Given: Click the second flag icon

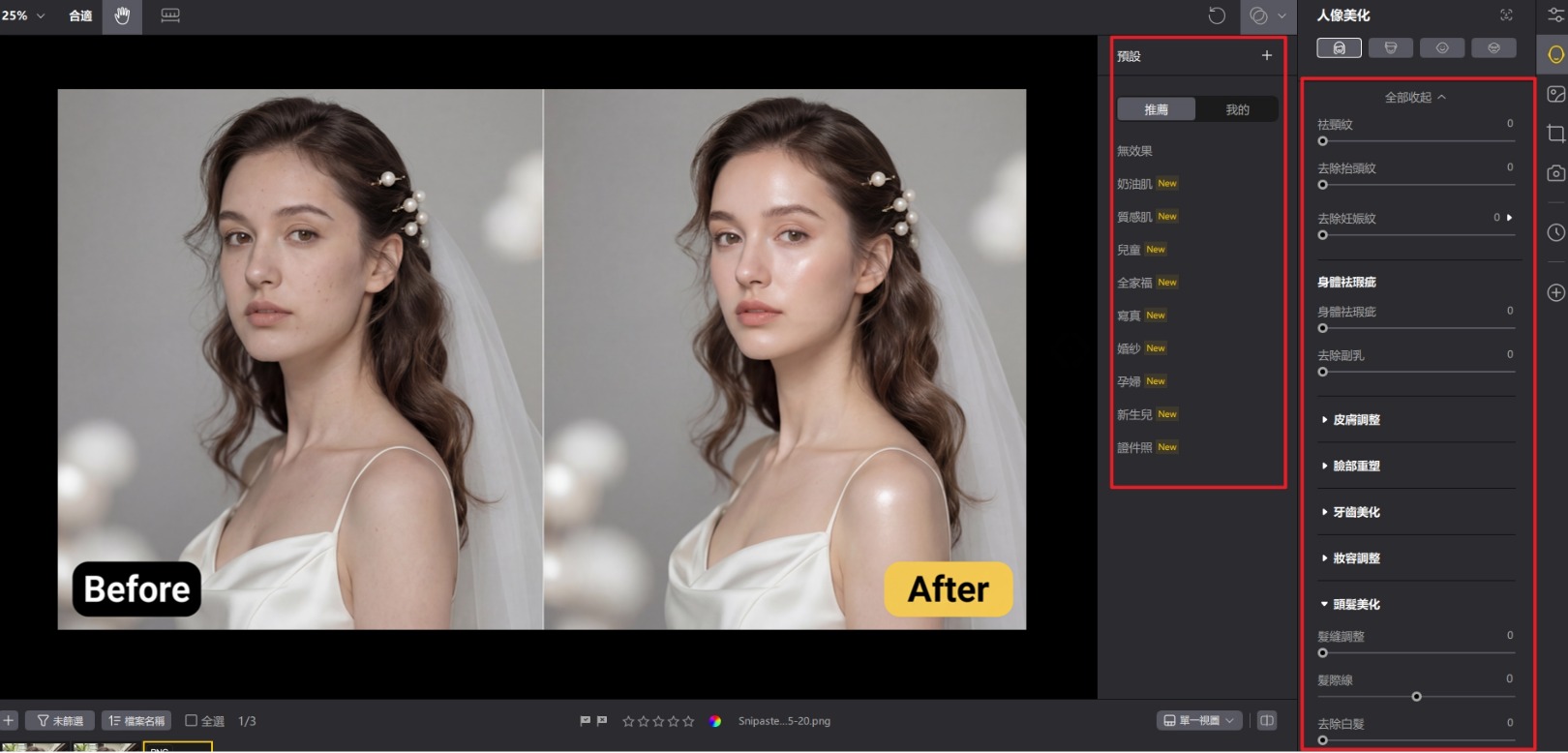Looking at the screenshot, I should [601, 720].
